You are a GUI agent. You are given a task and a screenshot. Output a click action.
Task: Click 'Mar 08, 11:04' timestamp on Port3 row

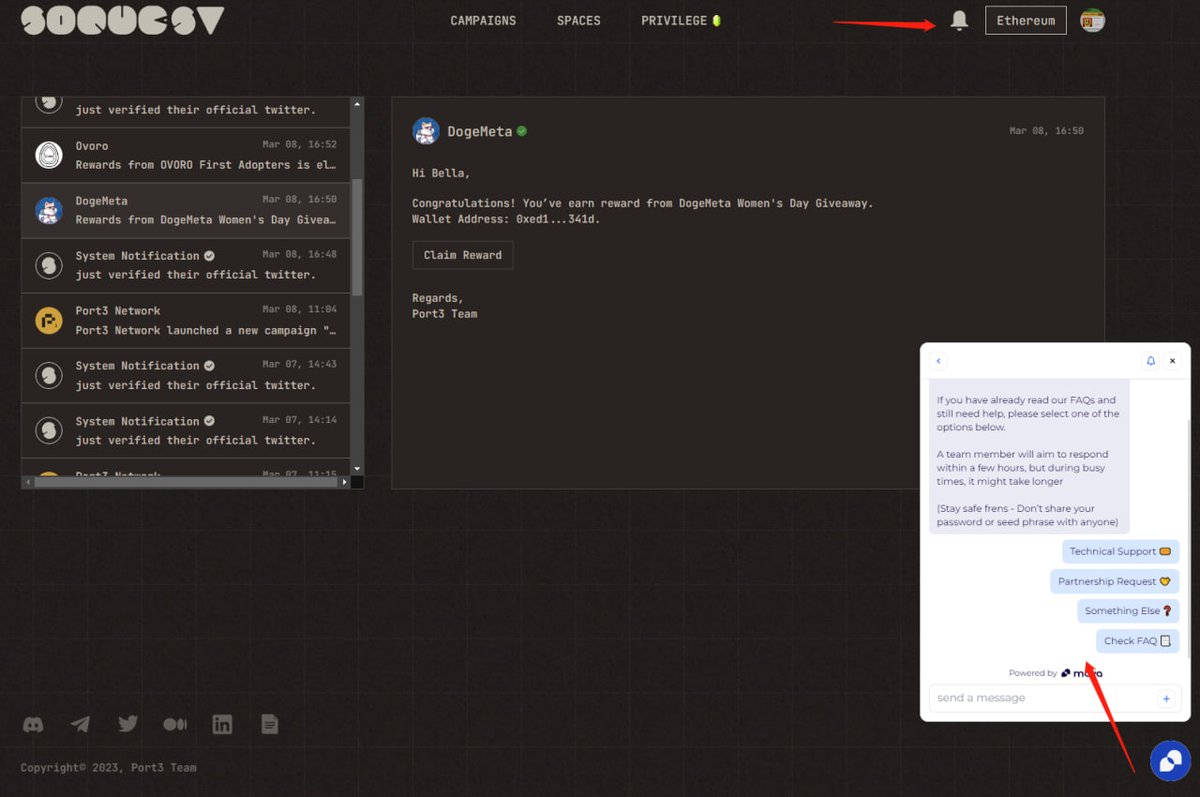(x=300, y=310)
